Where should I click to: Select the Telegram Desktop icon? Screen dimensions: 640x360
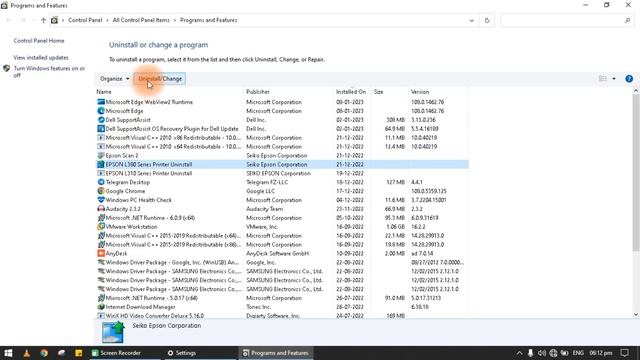(x=101, y=182)
